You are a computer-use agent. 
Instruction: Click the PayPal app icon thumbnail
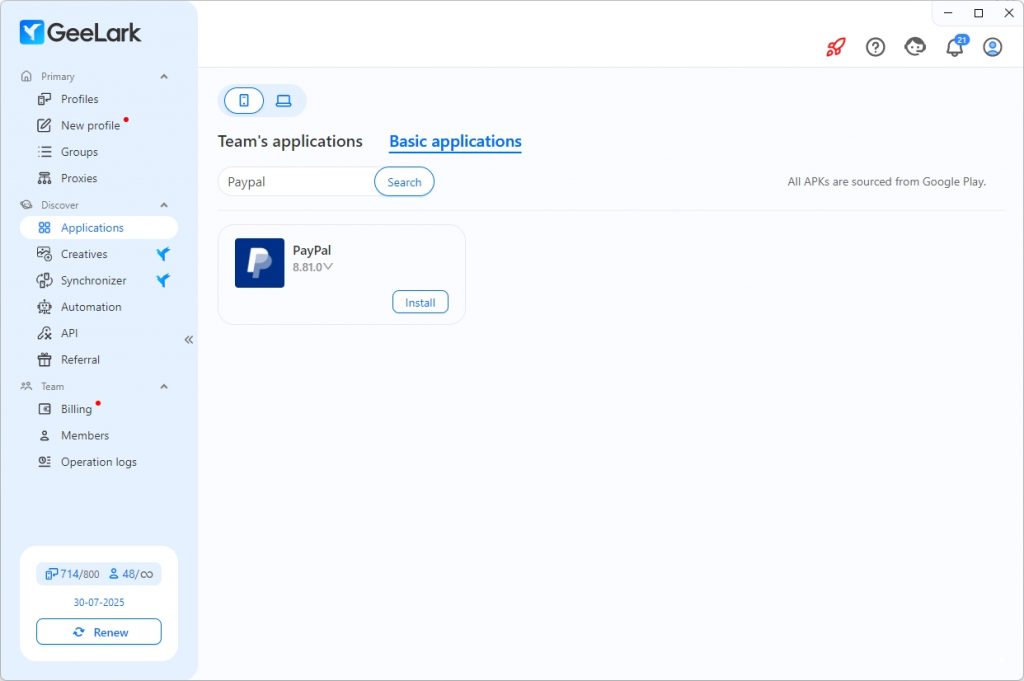(259, 262)
